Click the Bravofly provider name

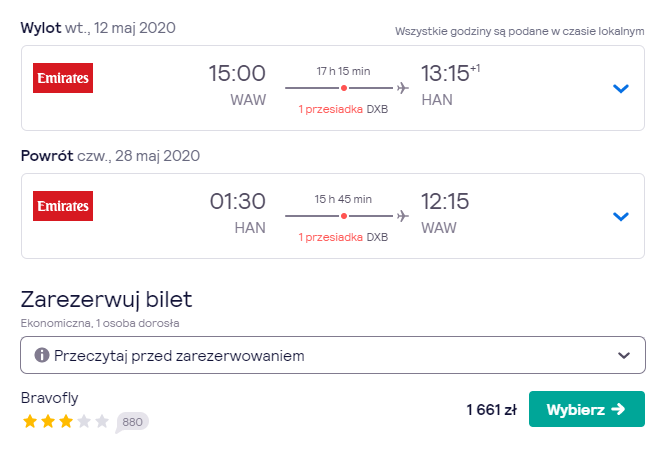(x=50, y=398)
